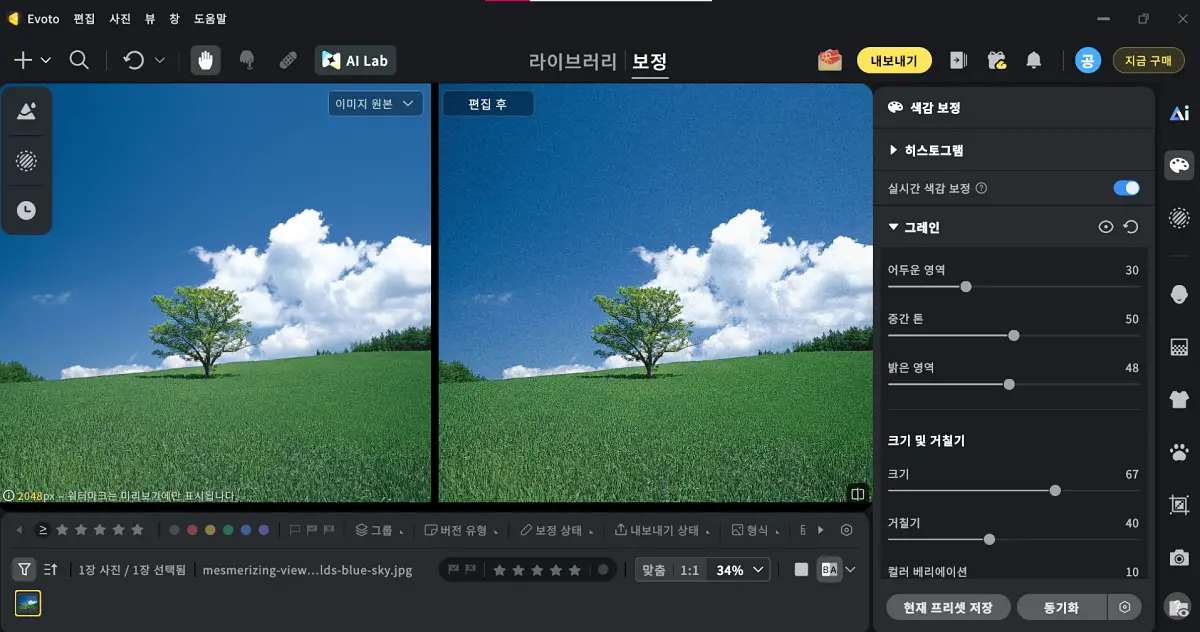
Task: Open the checkered background panel
Action: pos(1179,347)
